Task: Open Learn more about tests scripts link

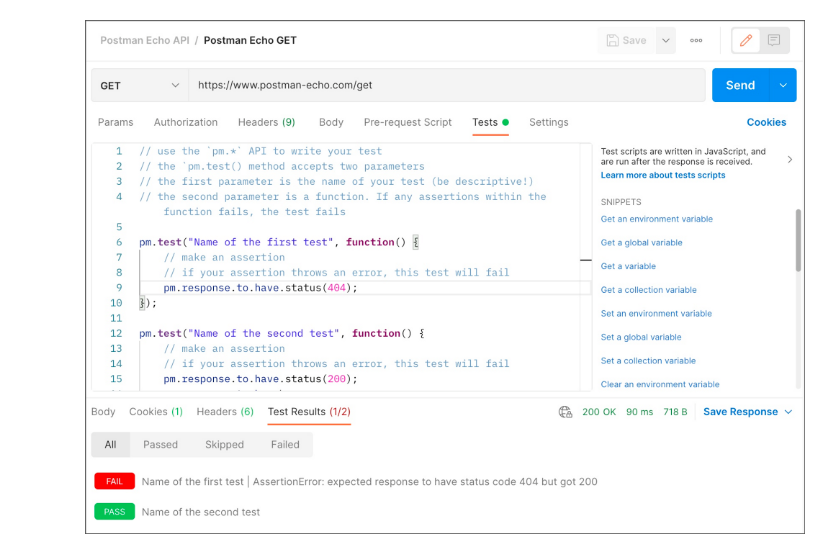Action: [x=663, y=175]
